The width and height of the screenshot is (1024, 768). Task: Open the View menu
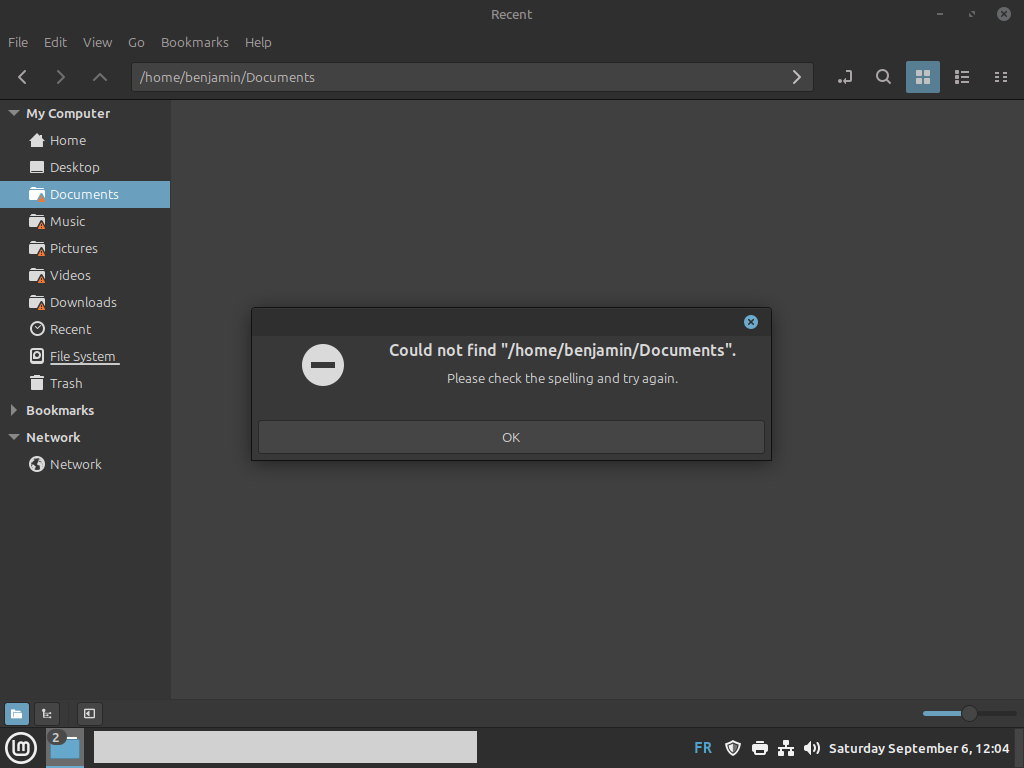(97, 42)
